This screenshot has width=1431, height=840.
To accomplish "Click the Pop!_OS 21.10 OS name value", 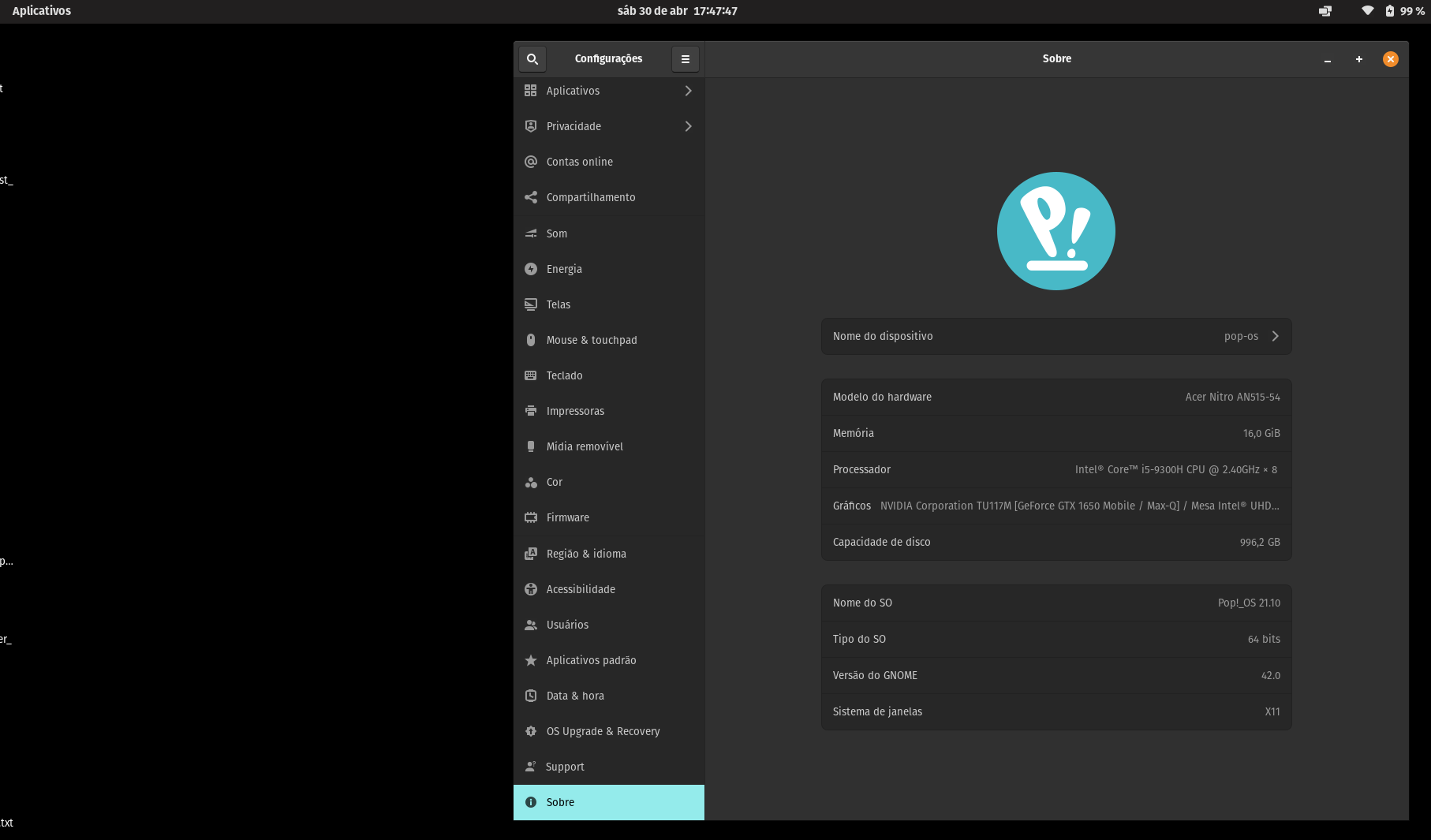I will 1249,603.
